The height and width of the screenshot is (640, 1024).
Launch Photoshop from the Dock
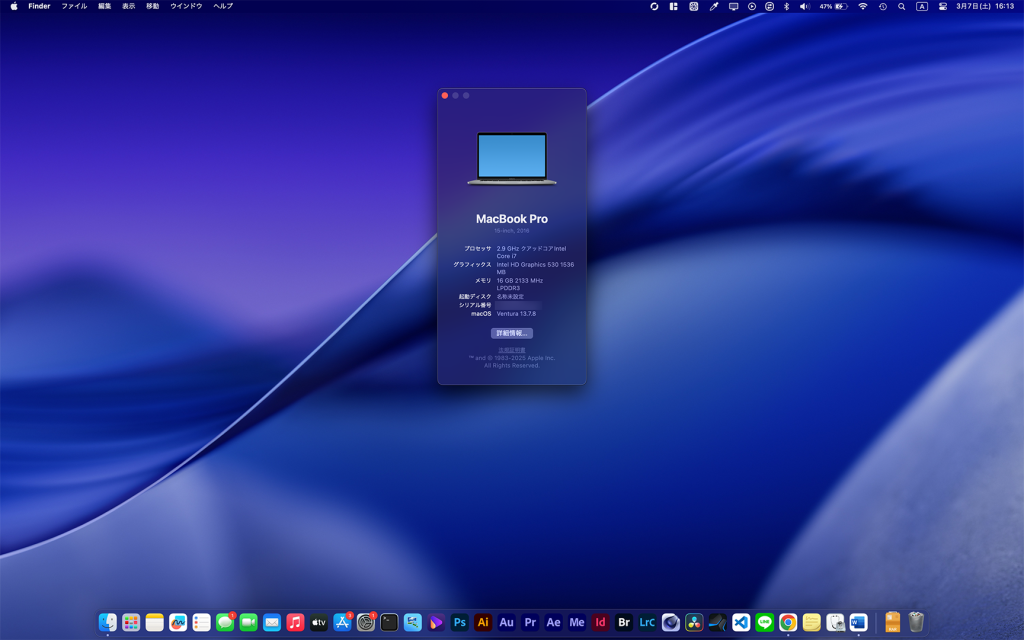(x=459, y=622)
